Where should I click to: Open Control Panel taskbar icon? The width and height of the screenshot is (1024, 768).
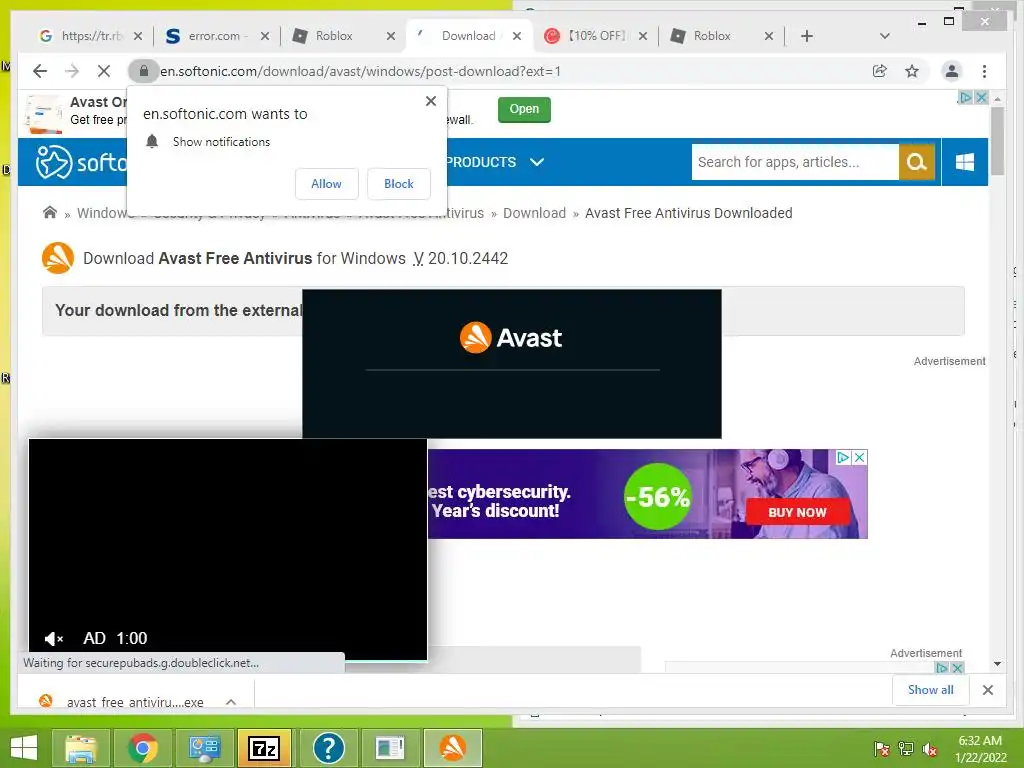tap(204, 748)
